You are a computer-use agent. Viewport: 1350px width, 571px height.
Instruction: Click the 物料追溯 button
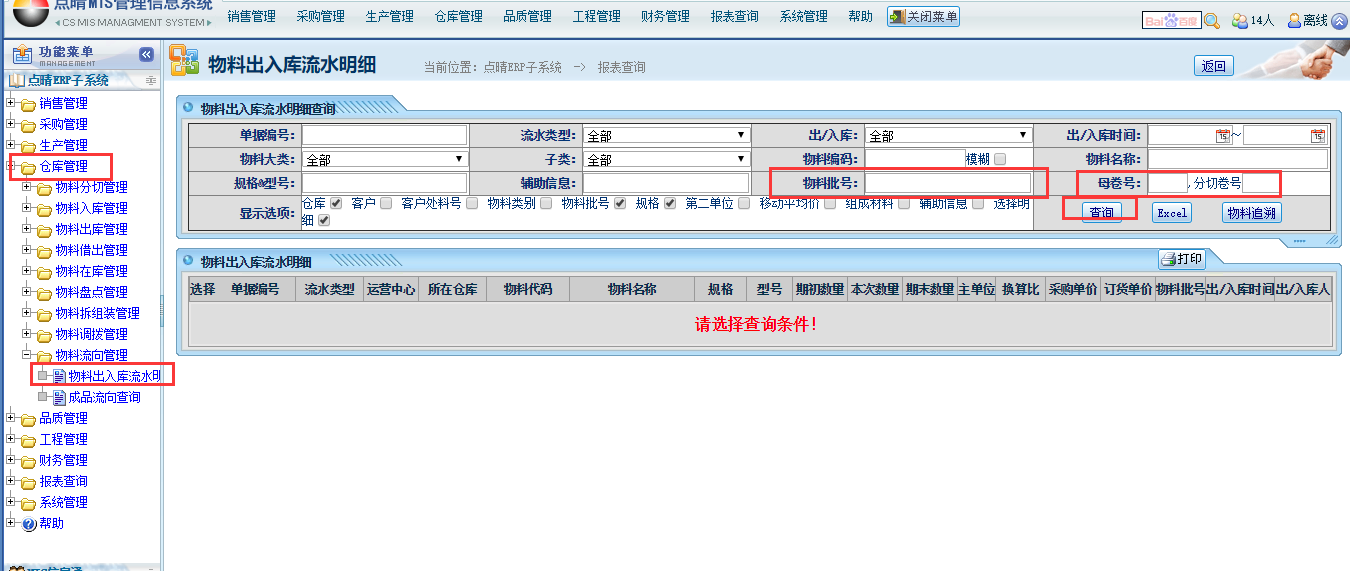[1251, 212]
